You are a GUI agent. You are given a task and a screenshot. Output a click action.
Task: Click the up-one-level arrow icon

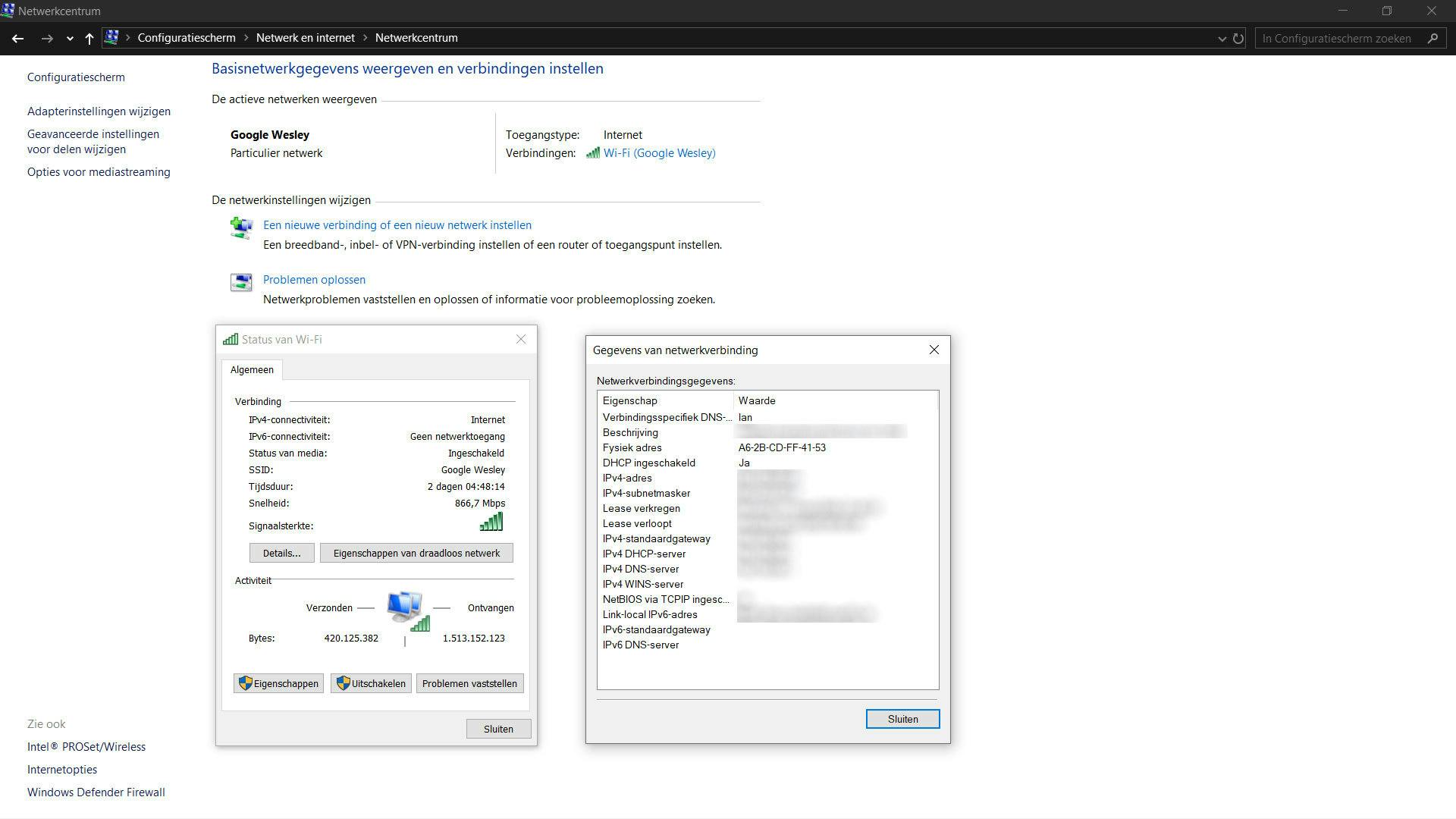89,38
